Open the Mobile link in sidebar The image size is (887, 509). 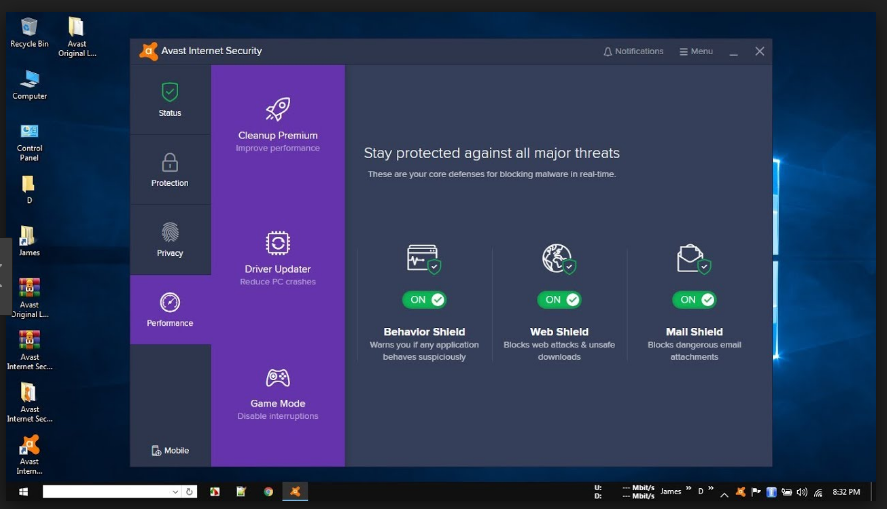tap(170, 451)
